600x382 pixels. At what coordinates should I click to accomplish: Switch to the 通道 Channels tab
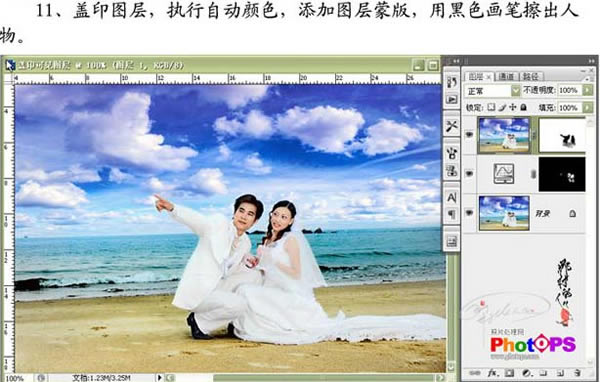coord(506,77)
